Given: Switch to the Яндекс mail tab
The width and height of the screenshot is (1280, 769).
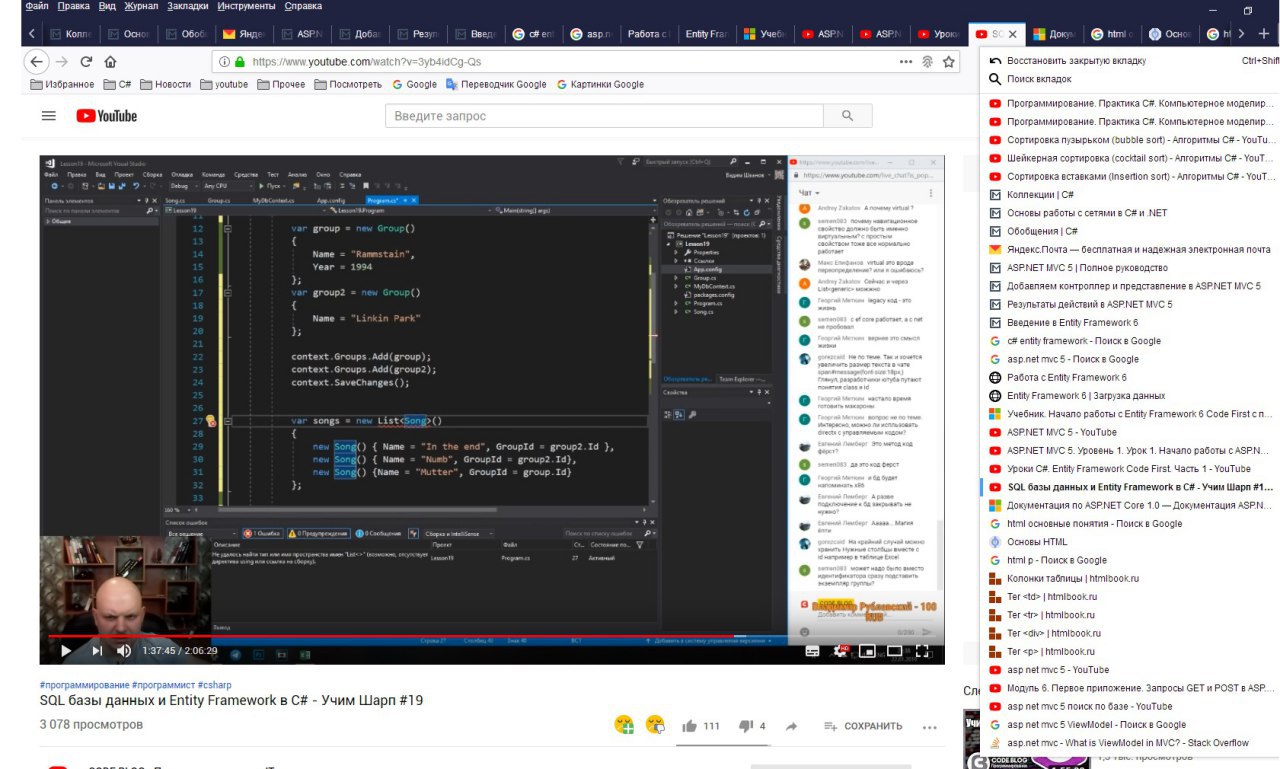Looking at the screenshot, I should coord(247,34).
